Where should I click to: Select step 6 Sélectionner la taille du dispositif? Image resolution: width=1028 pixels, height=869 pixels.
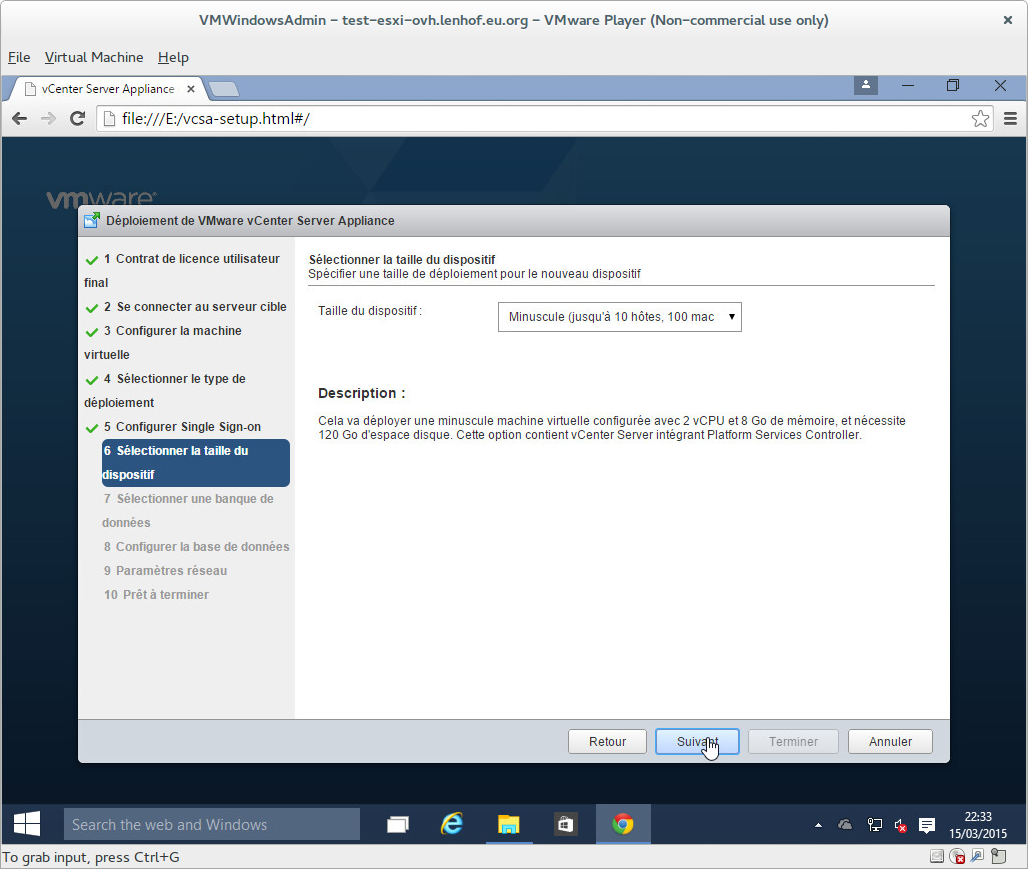tap(195, 463)
